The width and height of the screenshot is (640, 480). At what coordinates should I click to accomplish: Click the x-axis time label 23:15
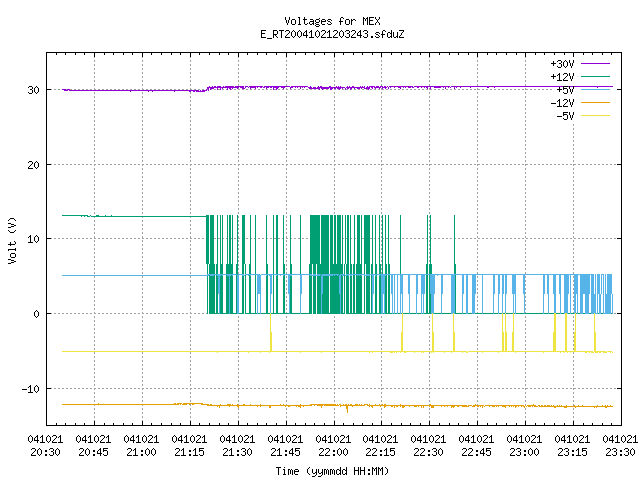(572, 452)
